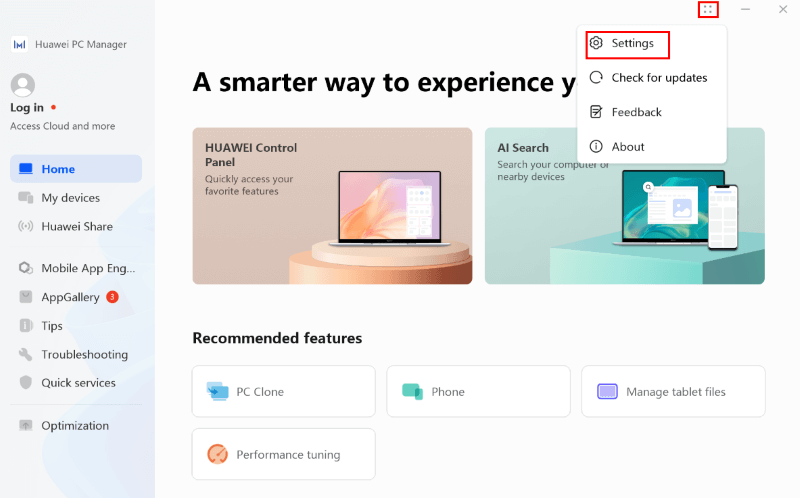The width and height of the screenshot is (800, 498).
Task: Click the Feedback pencil-note icon
Action: pyautogui.click(x=596, y=112)
